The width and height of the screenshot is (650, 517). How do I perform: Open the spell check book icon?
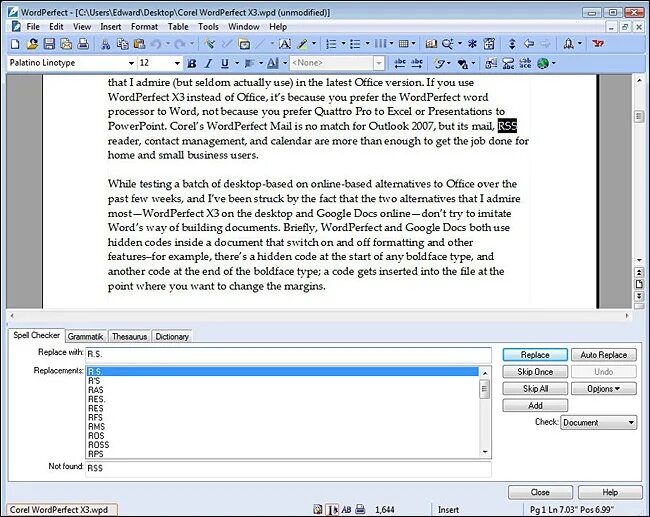pyautogui.click(x=431, y=44)
